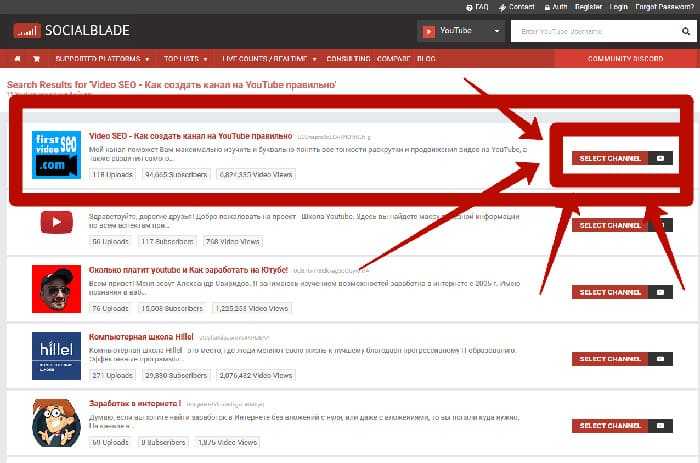The height and width of the screenshot is (463, 700).
Task: Click the Social Blade logo
Action: point(71,30)
